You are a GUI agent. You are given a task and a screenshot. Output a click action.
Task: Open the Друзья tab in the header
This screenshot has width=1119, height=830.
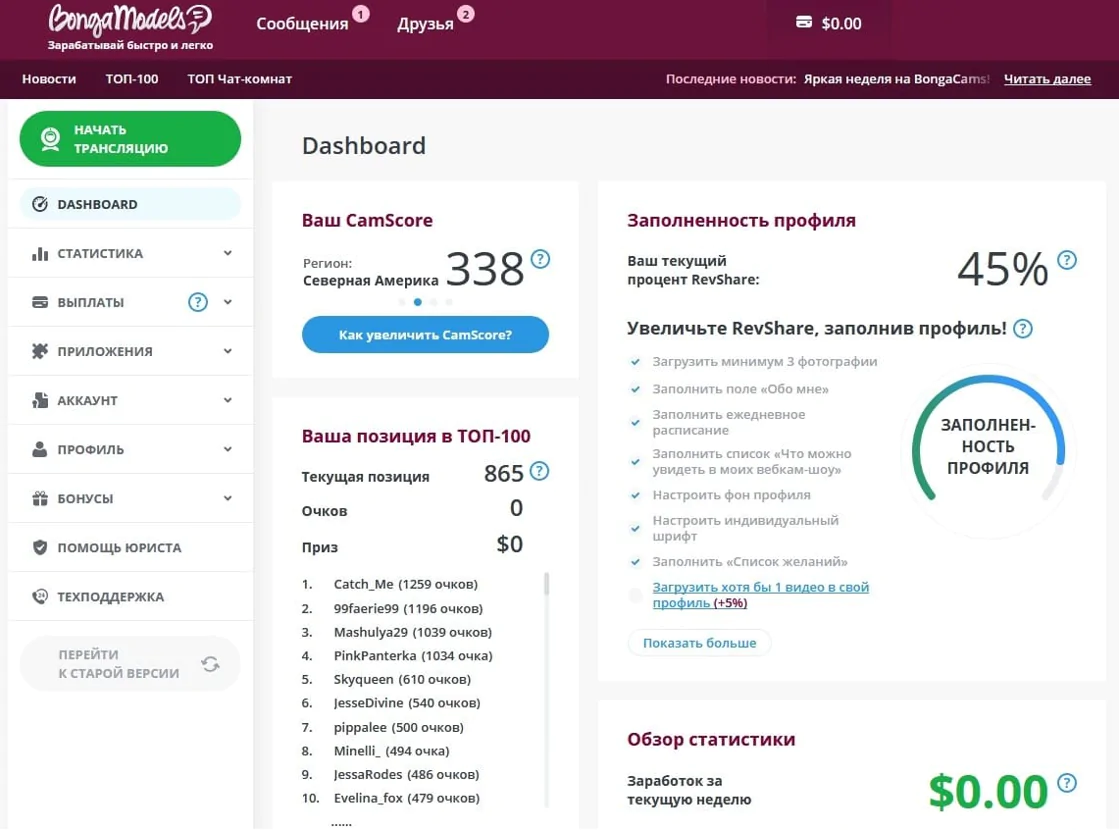tap(425, 24)
